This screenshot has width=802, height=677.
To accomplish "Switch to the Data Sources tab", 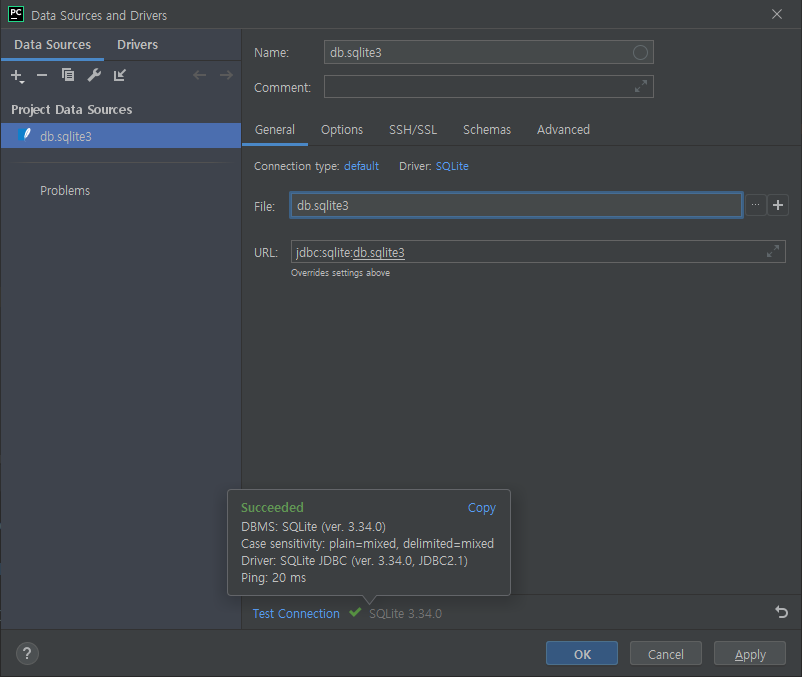I will pyautogui.click(x=52, y=44).
